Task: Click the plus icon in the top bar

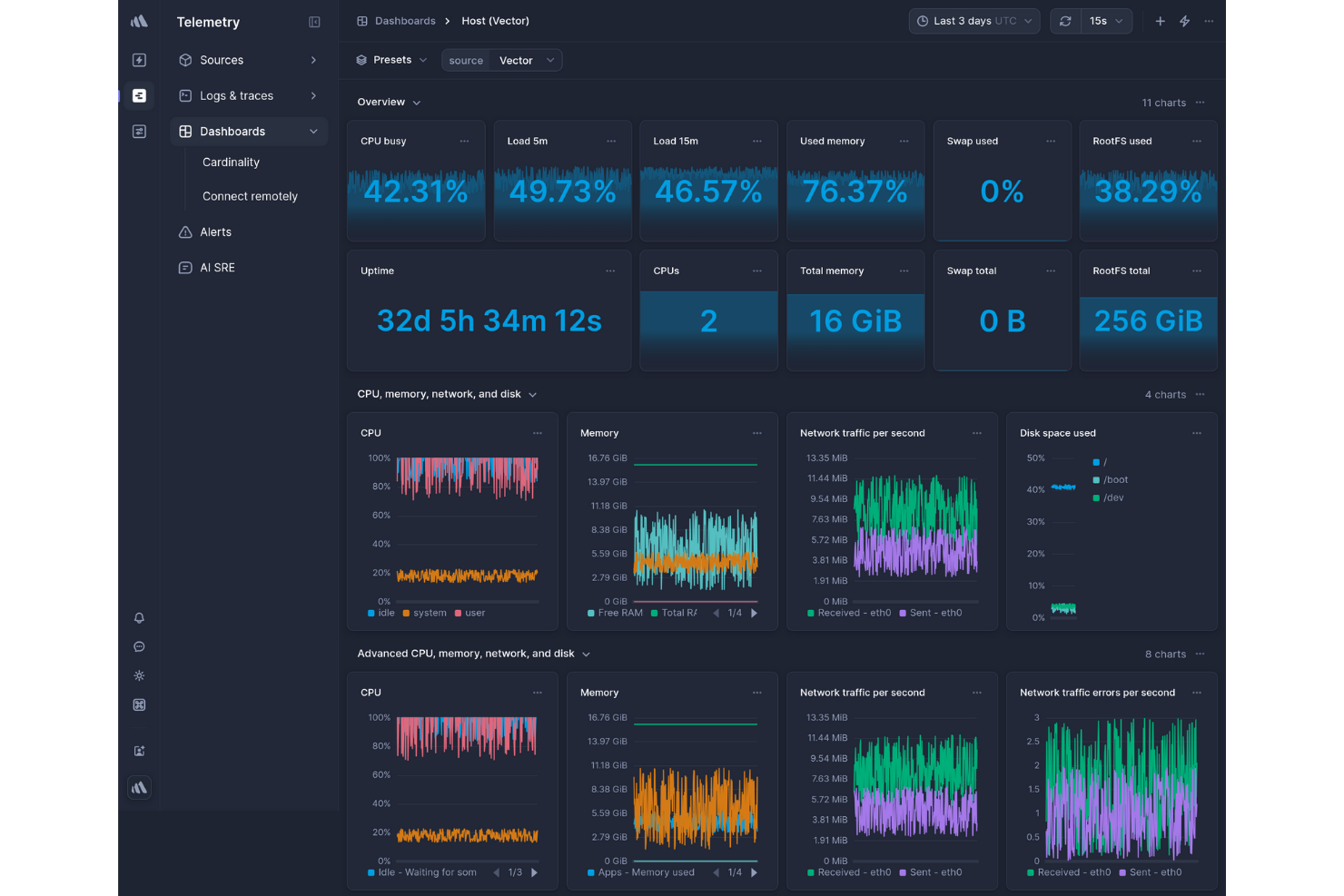Action: pos(1160,21)
